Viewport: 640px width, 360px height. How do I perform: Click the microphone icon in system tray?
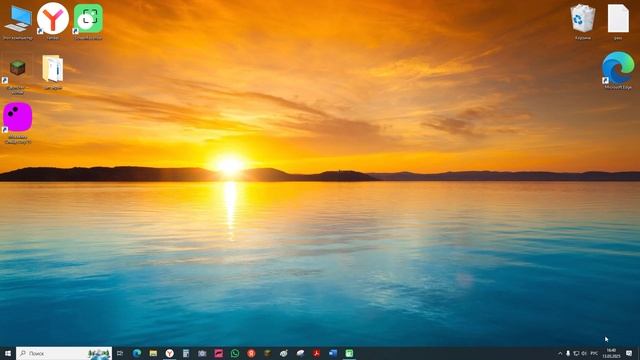pyautogui.click(x=568, y=353)
